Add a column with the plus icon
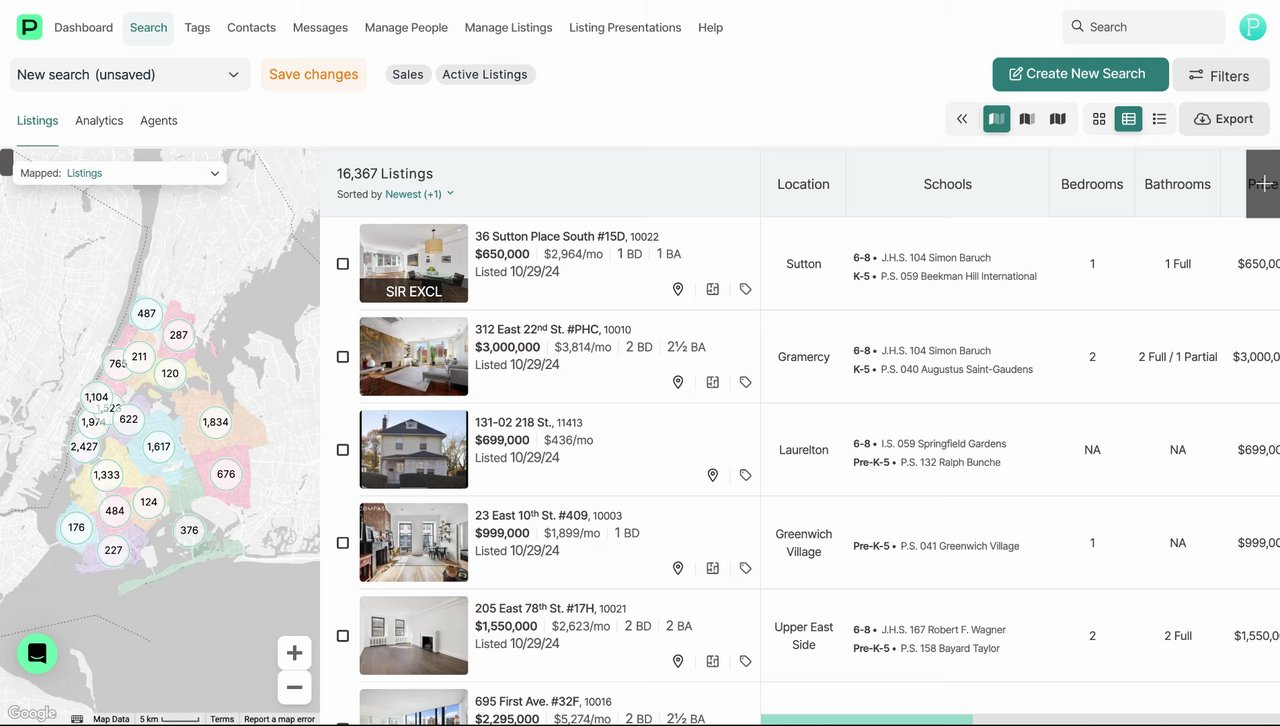This screenshot has width=1280, height=726. (x=1264, y=184)
